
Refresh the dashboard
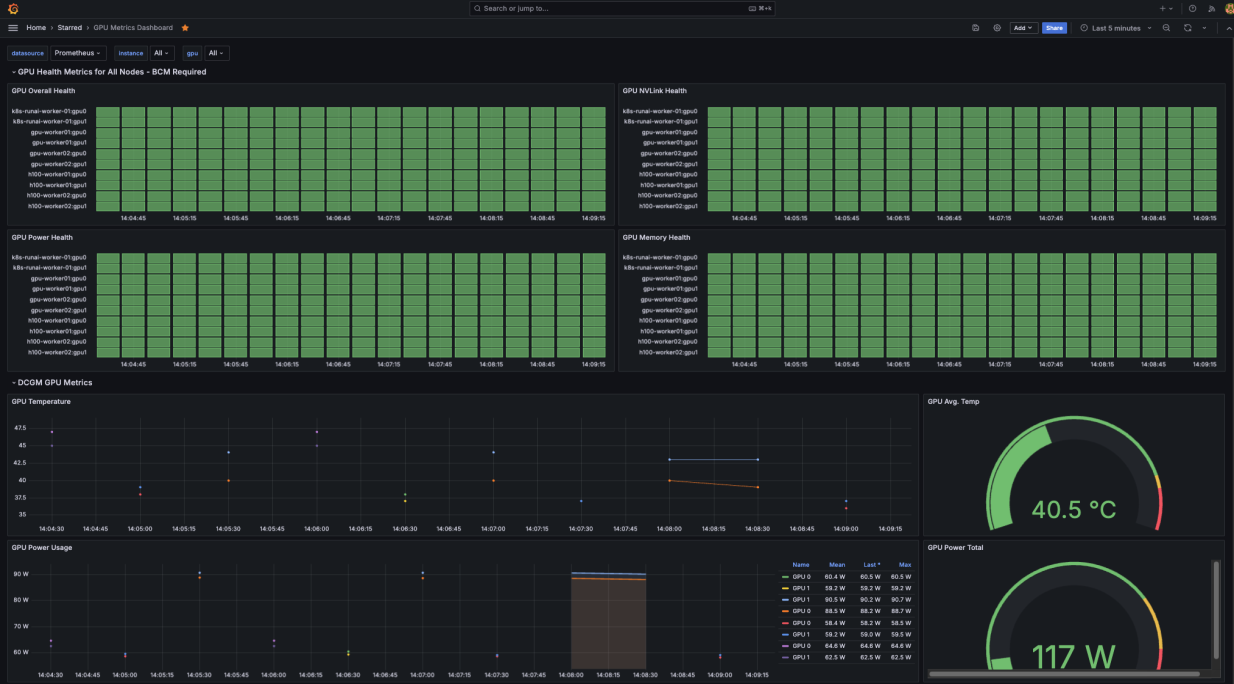point(1187,28)
